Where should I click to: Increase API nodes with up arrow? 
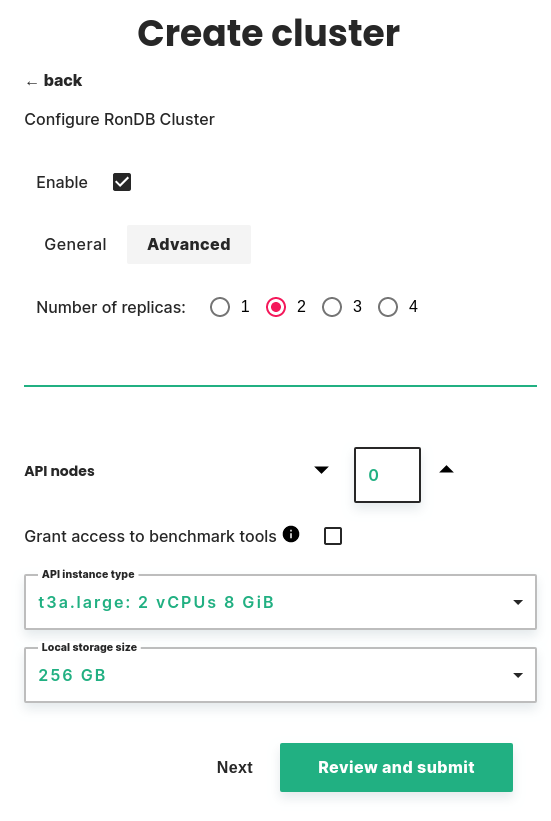[x=446, y=470]
